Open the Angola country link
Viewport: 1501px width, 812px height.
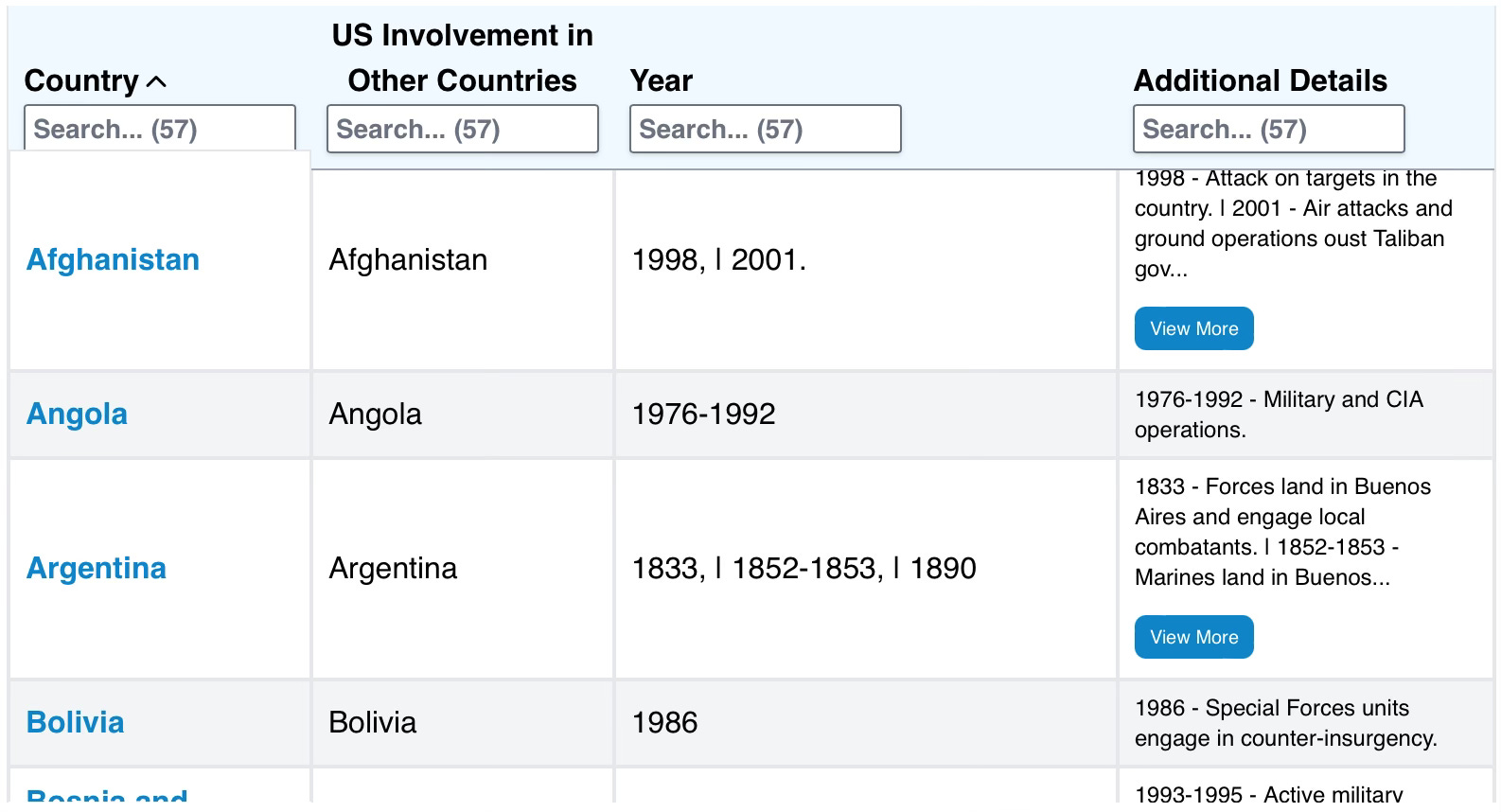(x=77, y=415)
